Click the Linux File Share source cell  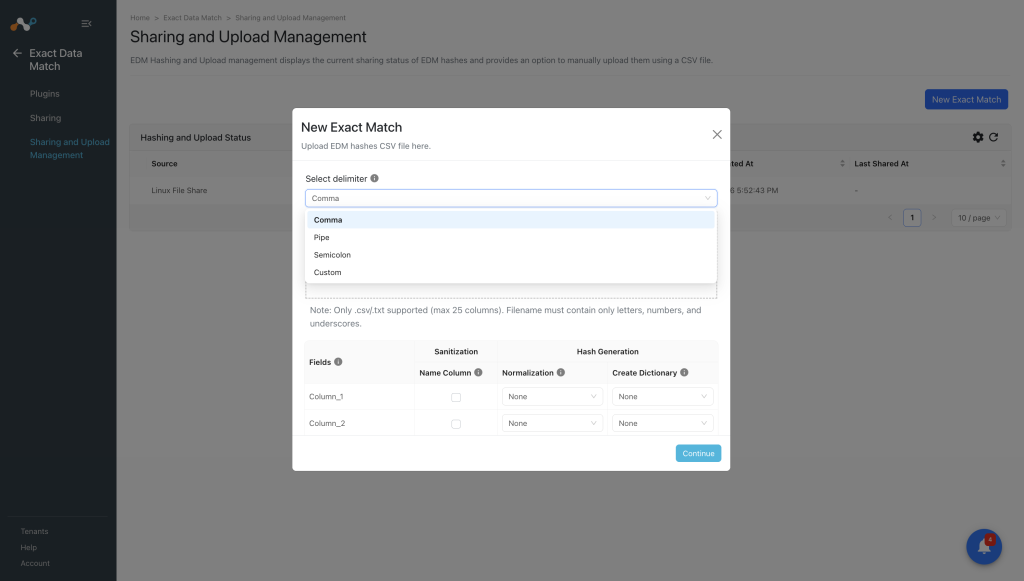(179, 191)
